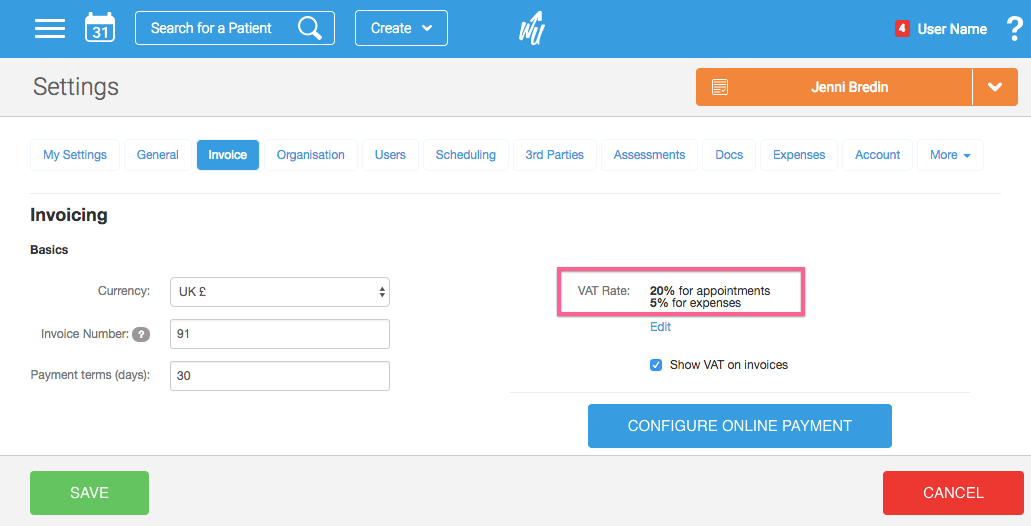The height and width of the screenshot is (526, 1031).
Task: Click the Payment terms days field
Action: point(280,376)
